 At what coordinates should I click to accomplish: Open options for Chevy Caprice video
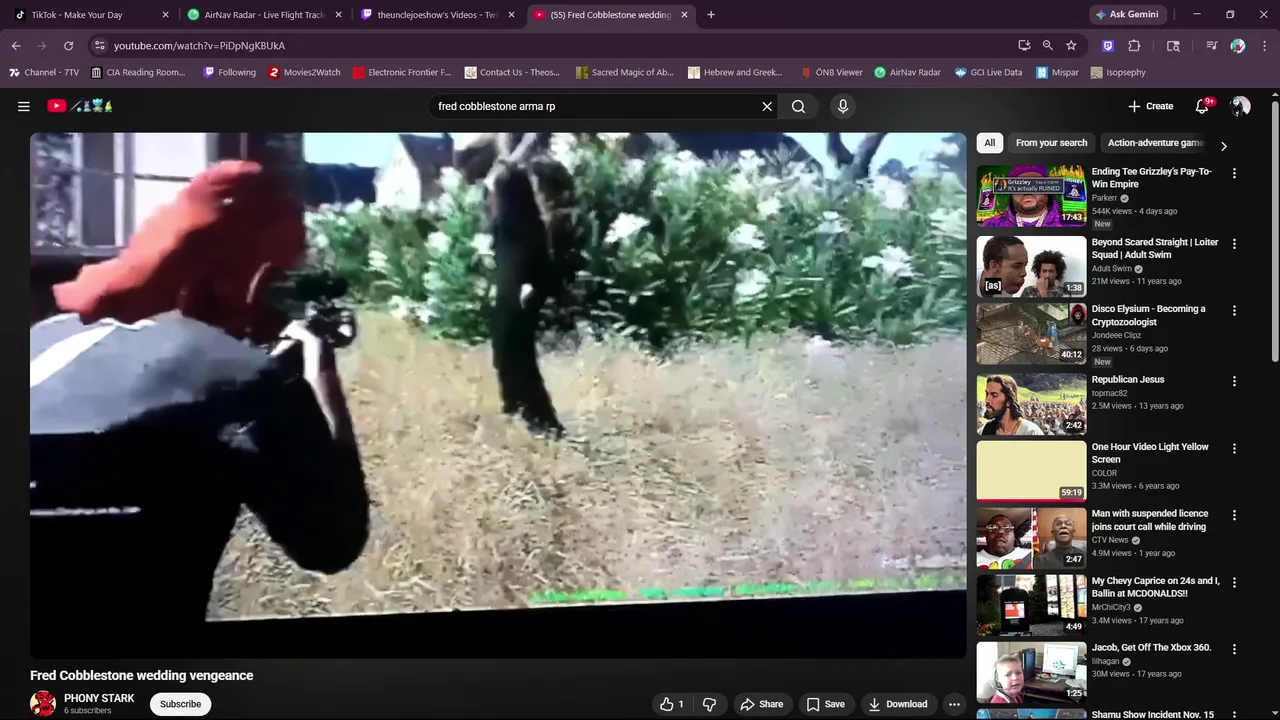tap(1234, 582)
